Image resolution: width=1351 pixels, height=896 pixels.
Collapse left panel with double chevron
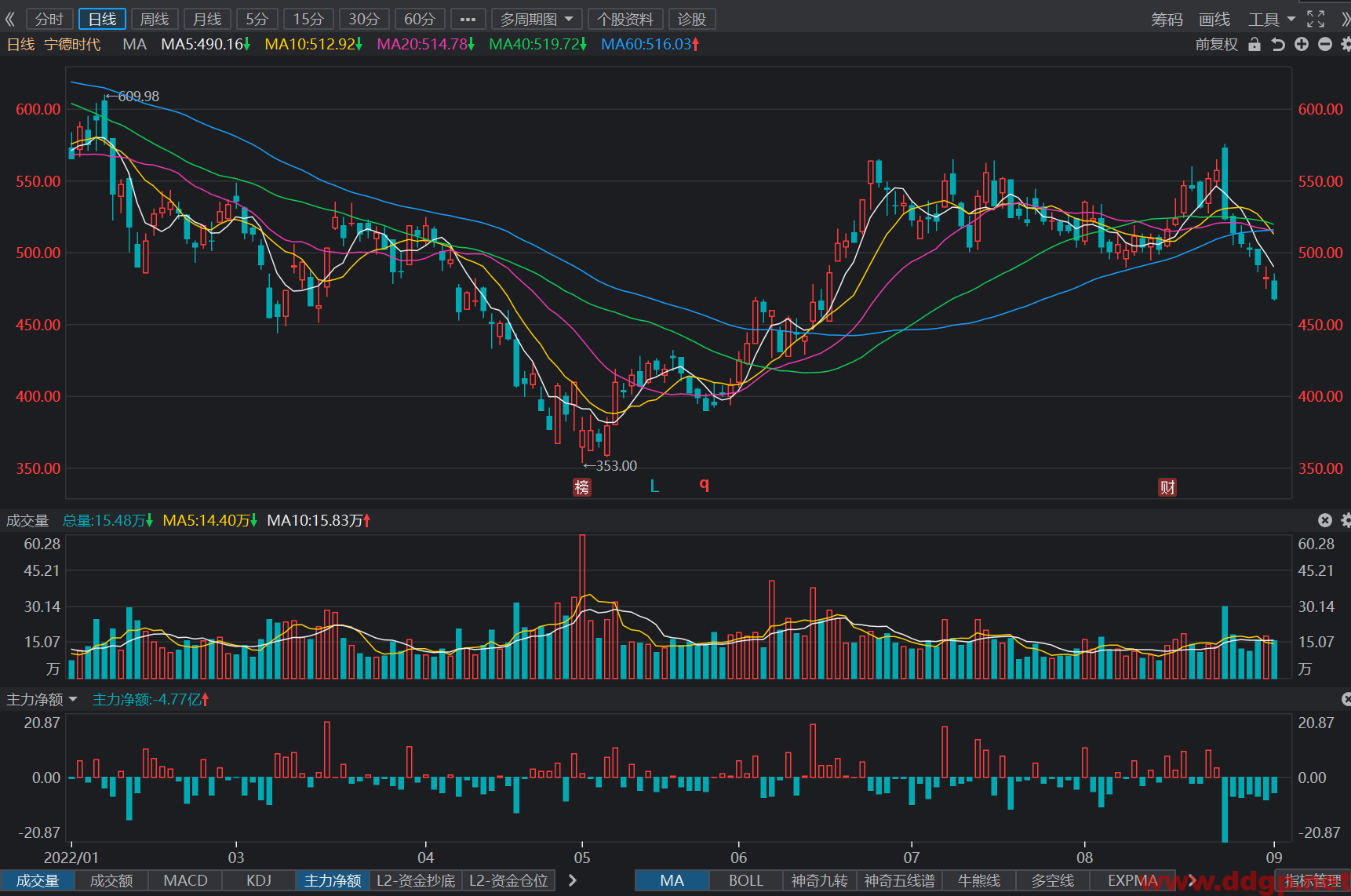(x=10, y=19)
